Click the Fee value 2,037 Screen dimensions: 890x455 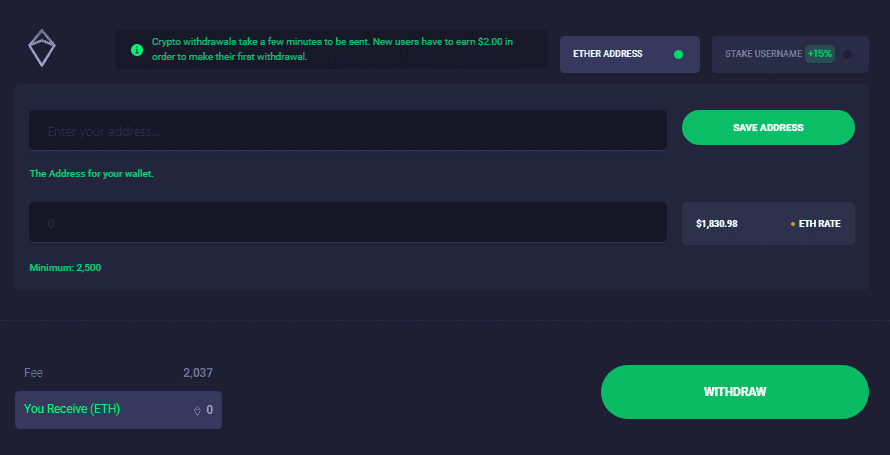click(198, 373)
